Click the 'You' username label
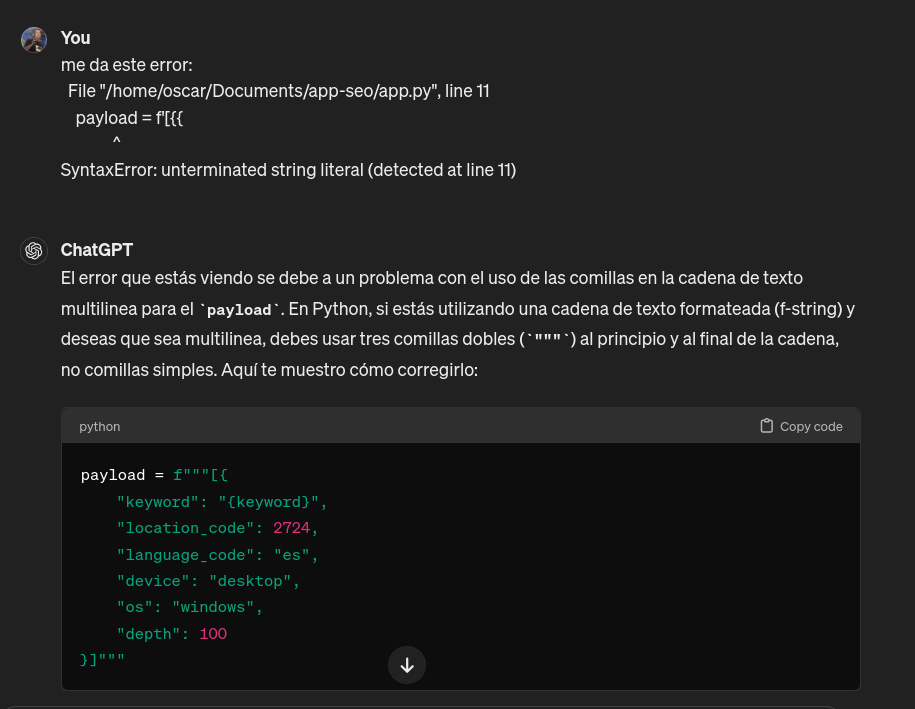The width and height of the screenshot is (915, 709). tap(75, 37)
